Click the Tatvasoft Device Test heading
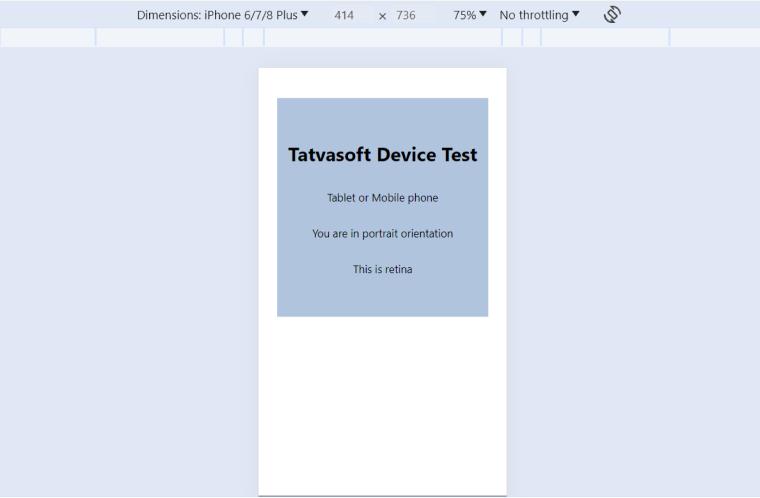This screenshot has height=498, width=760. pos(382,155)
